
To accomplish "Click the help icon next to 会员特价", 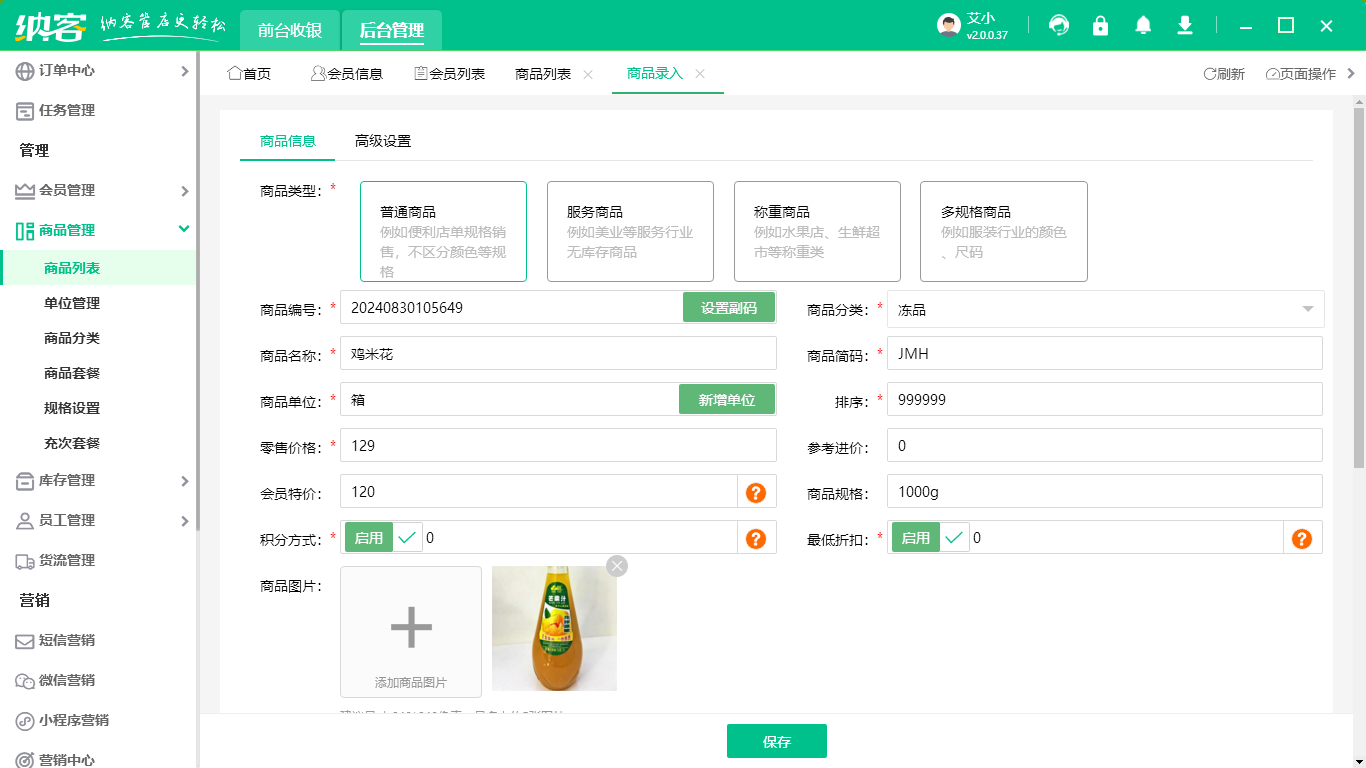I will tap(756, 492).
